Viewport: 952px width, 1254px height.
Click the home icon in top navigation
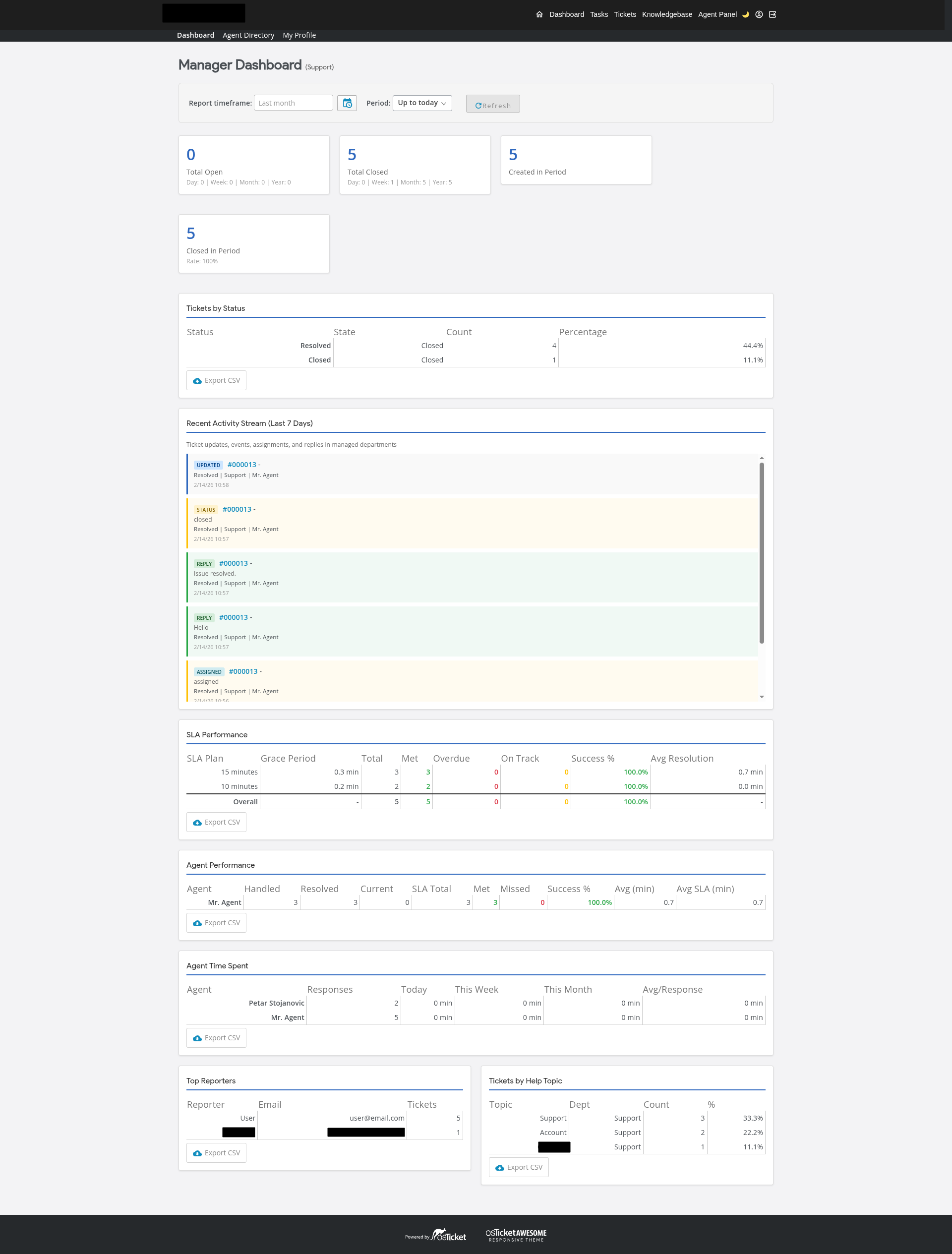point(539,15)
